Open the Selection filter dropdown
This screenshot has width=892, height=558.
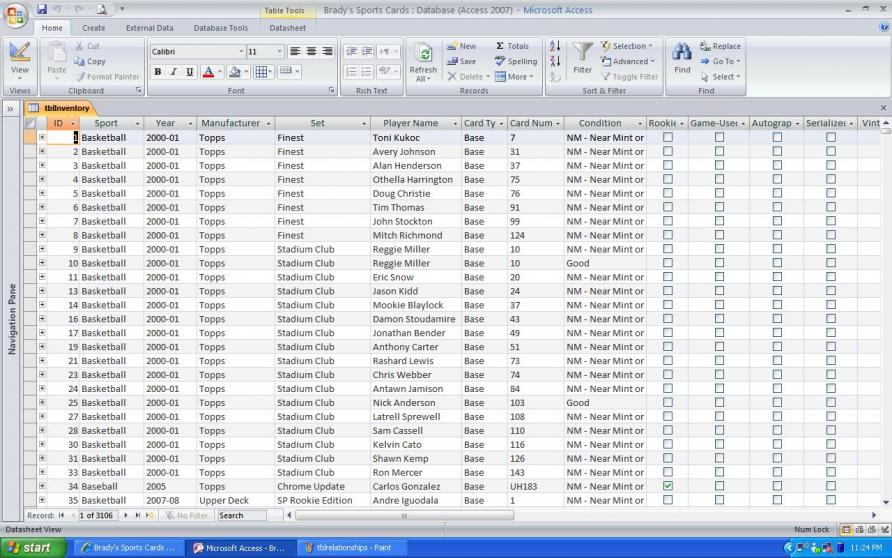tap(627, 46)
